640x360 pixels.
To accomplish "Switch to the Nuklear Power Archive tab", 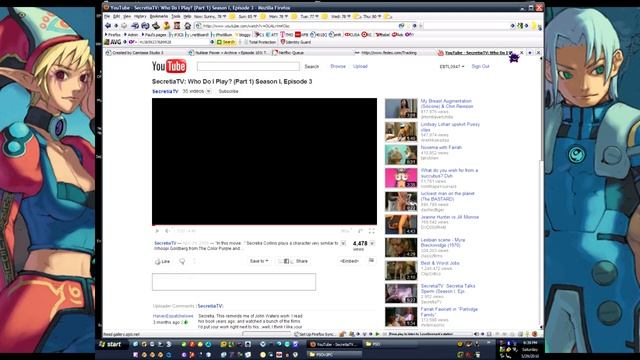I will tap(228, 53).
